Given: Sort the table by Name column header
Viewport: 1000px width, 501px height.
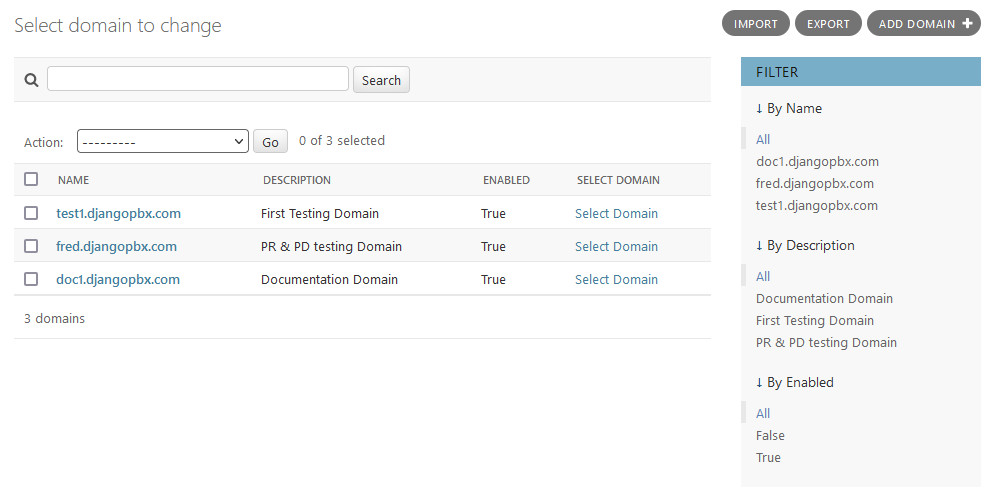Looking at the screenshot, I should click(73, 180).
